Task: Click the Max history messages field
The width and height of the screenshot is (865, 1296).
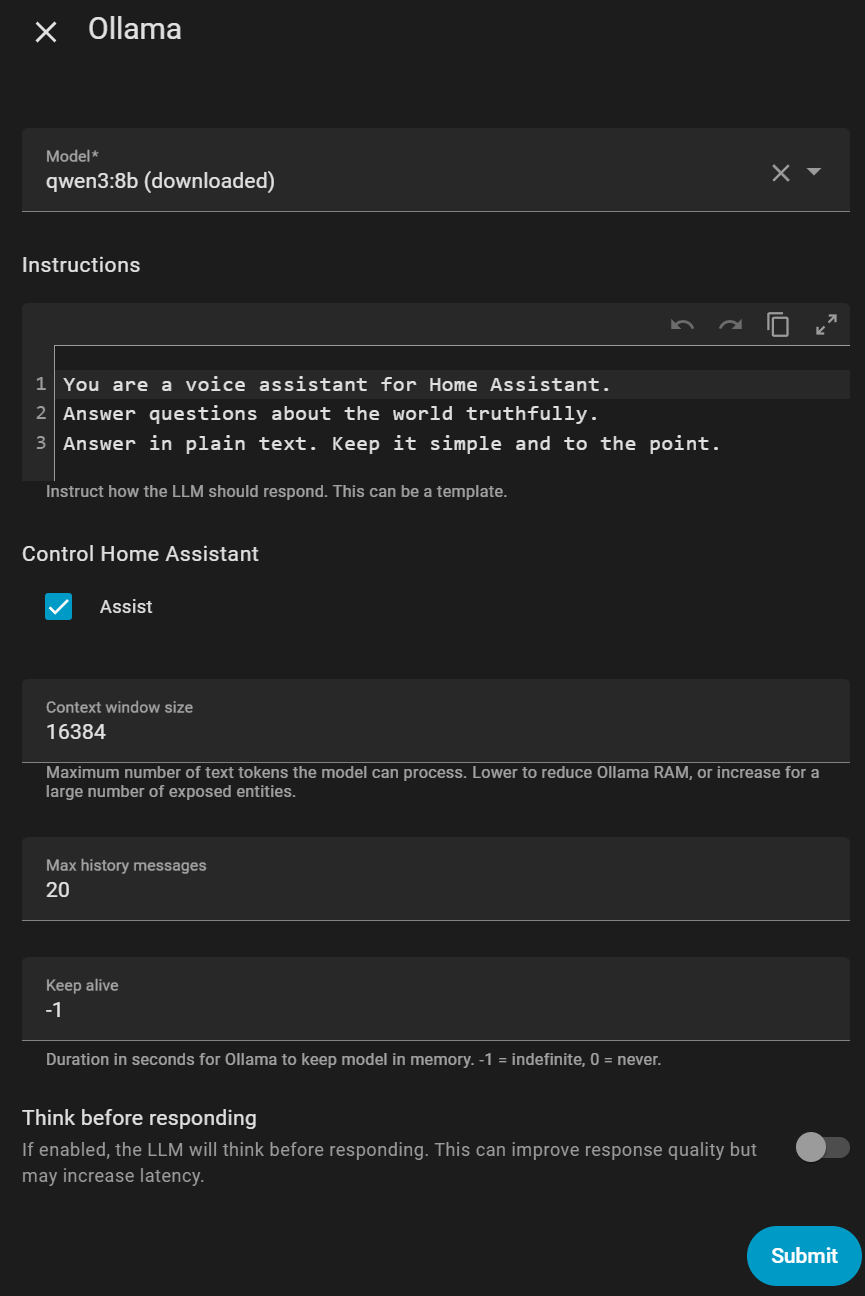Action: [435, 890]
